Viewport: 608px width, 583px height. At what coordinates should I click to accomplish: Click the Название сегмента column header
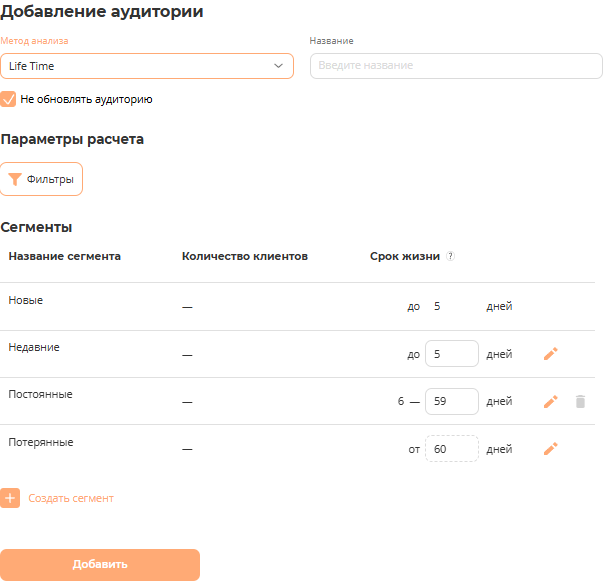65,256
